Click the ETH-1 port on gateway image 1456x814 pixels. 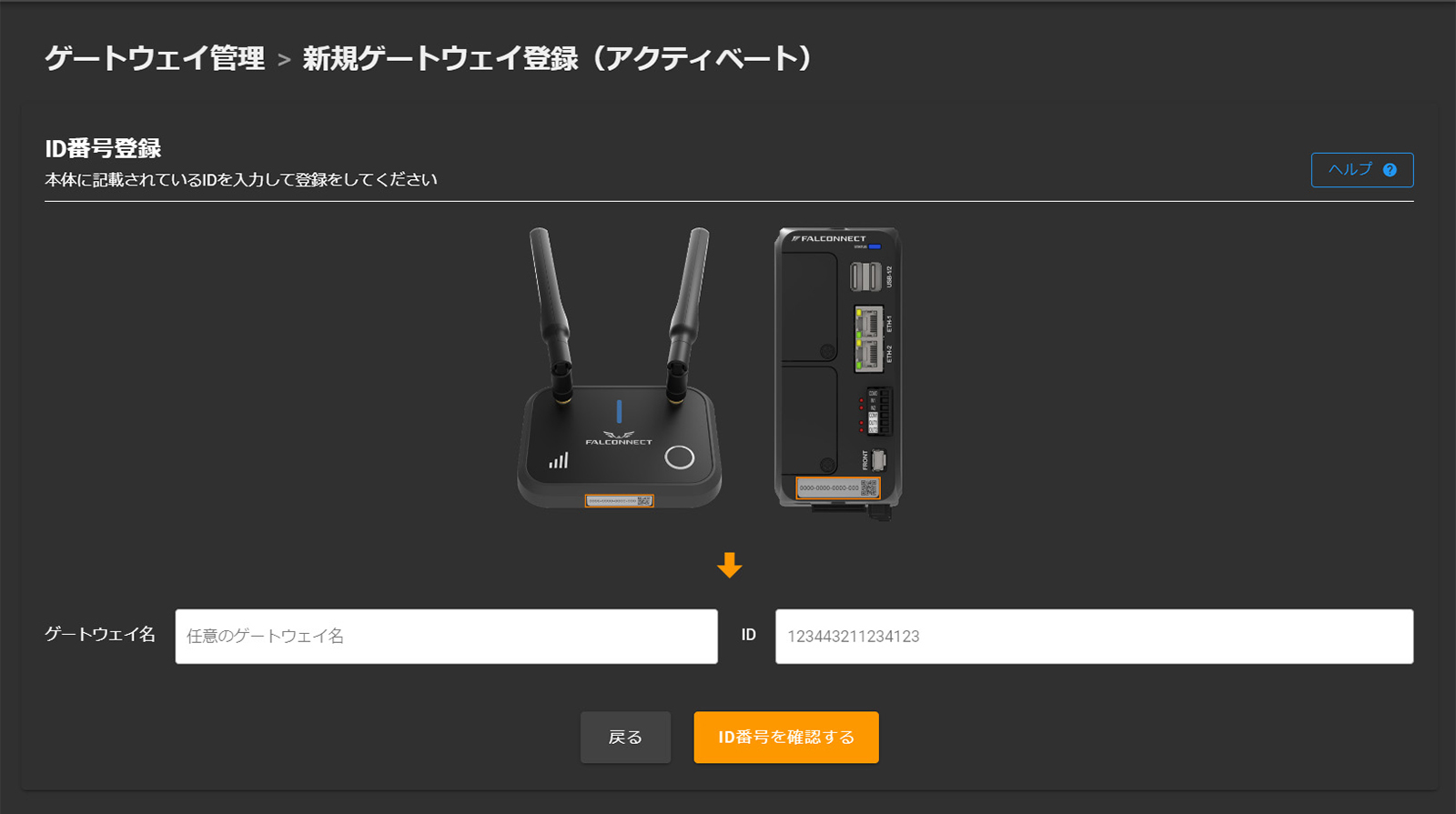coord(869,323)
